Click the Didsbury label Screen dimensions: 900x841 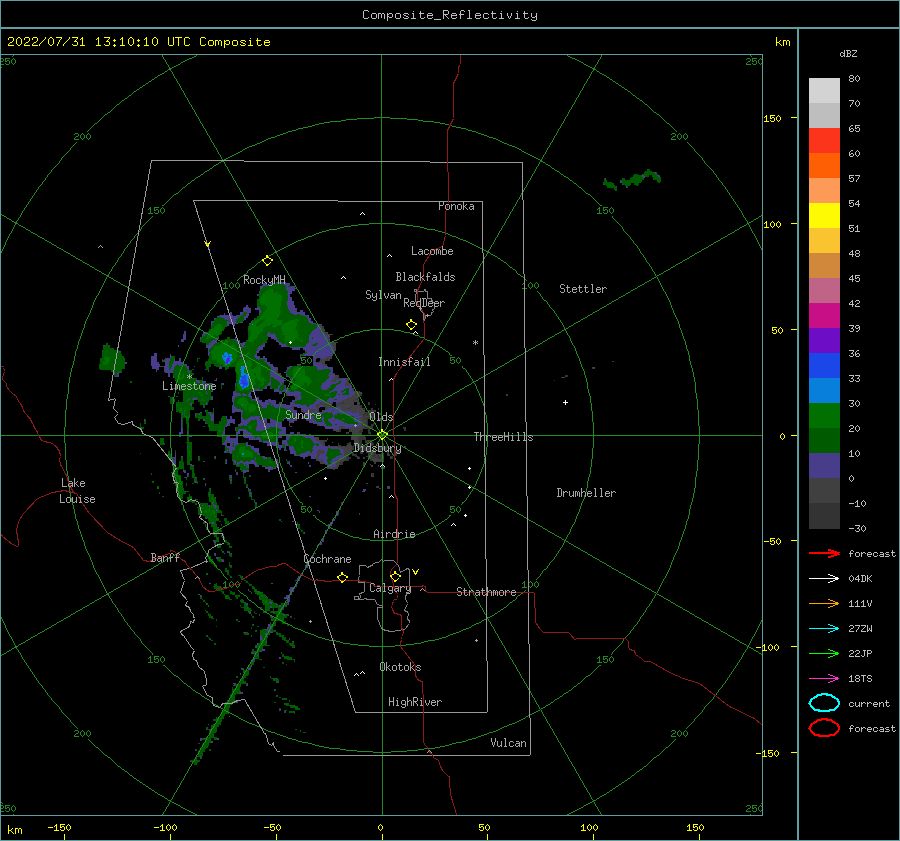(x=377, y=448)
